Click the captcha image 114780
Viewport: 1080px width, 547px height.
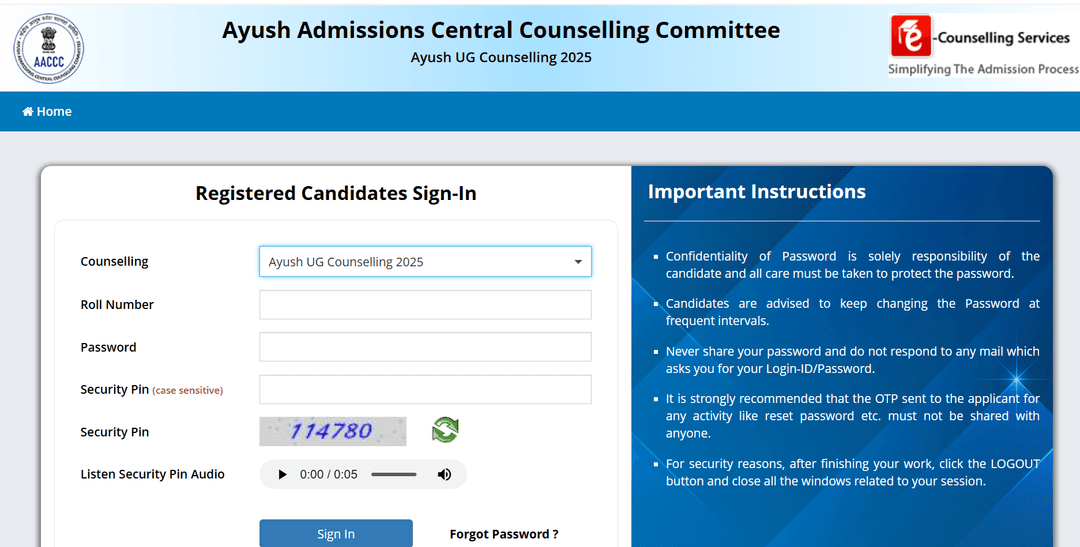click(333, 431)
